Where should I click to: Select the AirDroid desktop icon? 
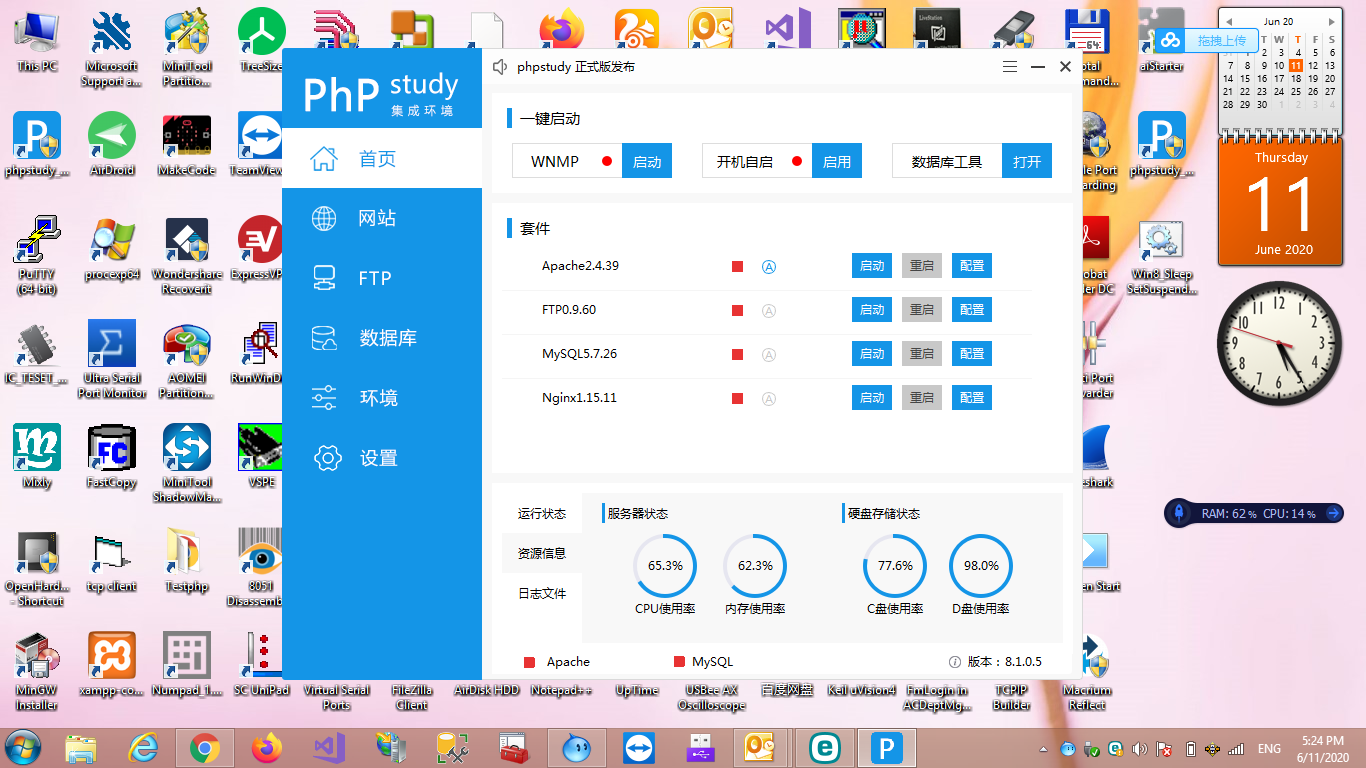pos(112,143)
